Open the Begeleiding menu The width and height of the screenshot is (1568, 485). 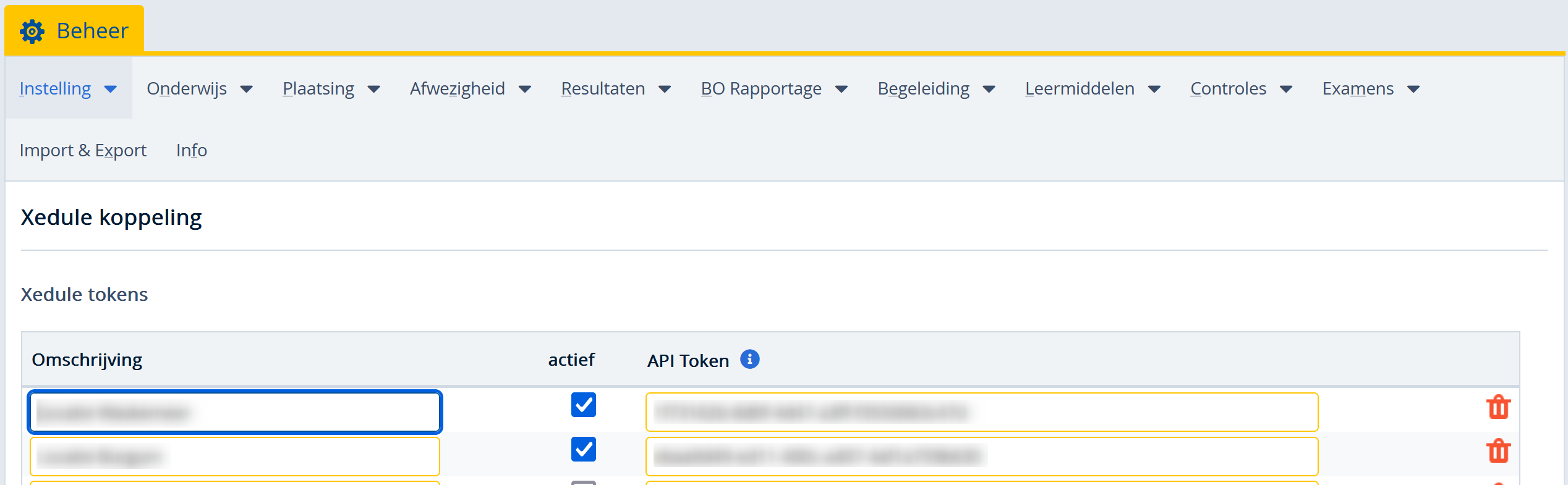[924, 88]
